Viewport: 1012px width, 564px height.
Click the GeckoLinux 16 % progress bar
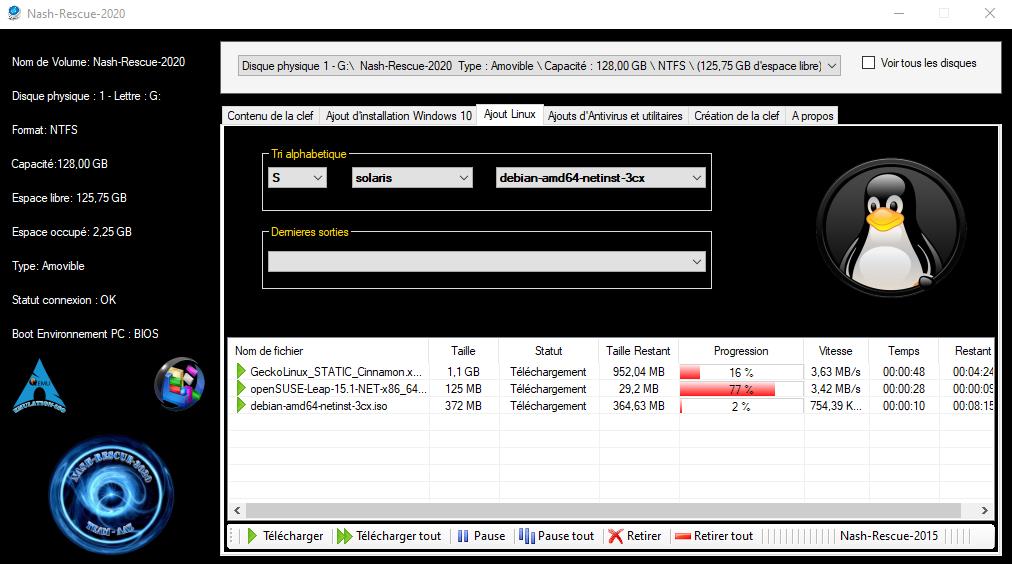[741, 372]
